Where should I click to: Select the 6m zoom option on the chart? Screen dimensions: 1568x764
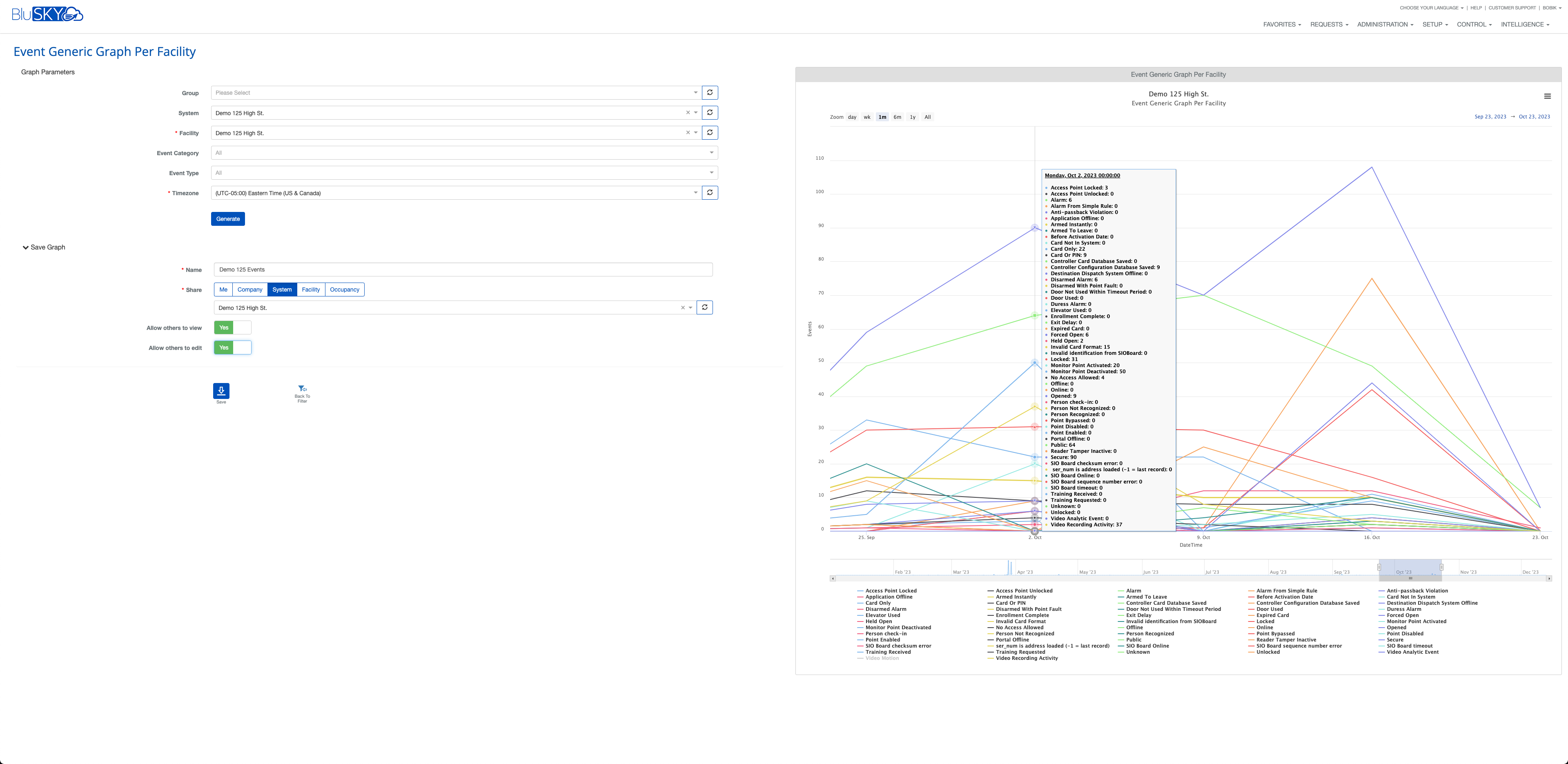coord(897,117)
